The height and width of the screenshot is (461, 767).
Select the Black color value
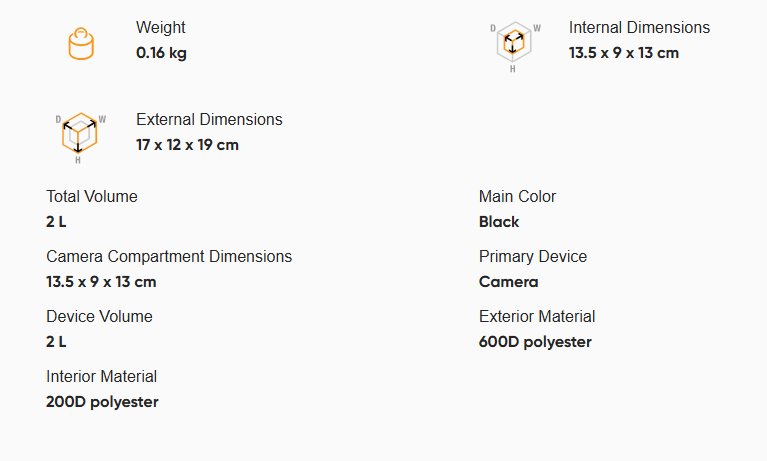499,222
